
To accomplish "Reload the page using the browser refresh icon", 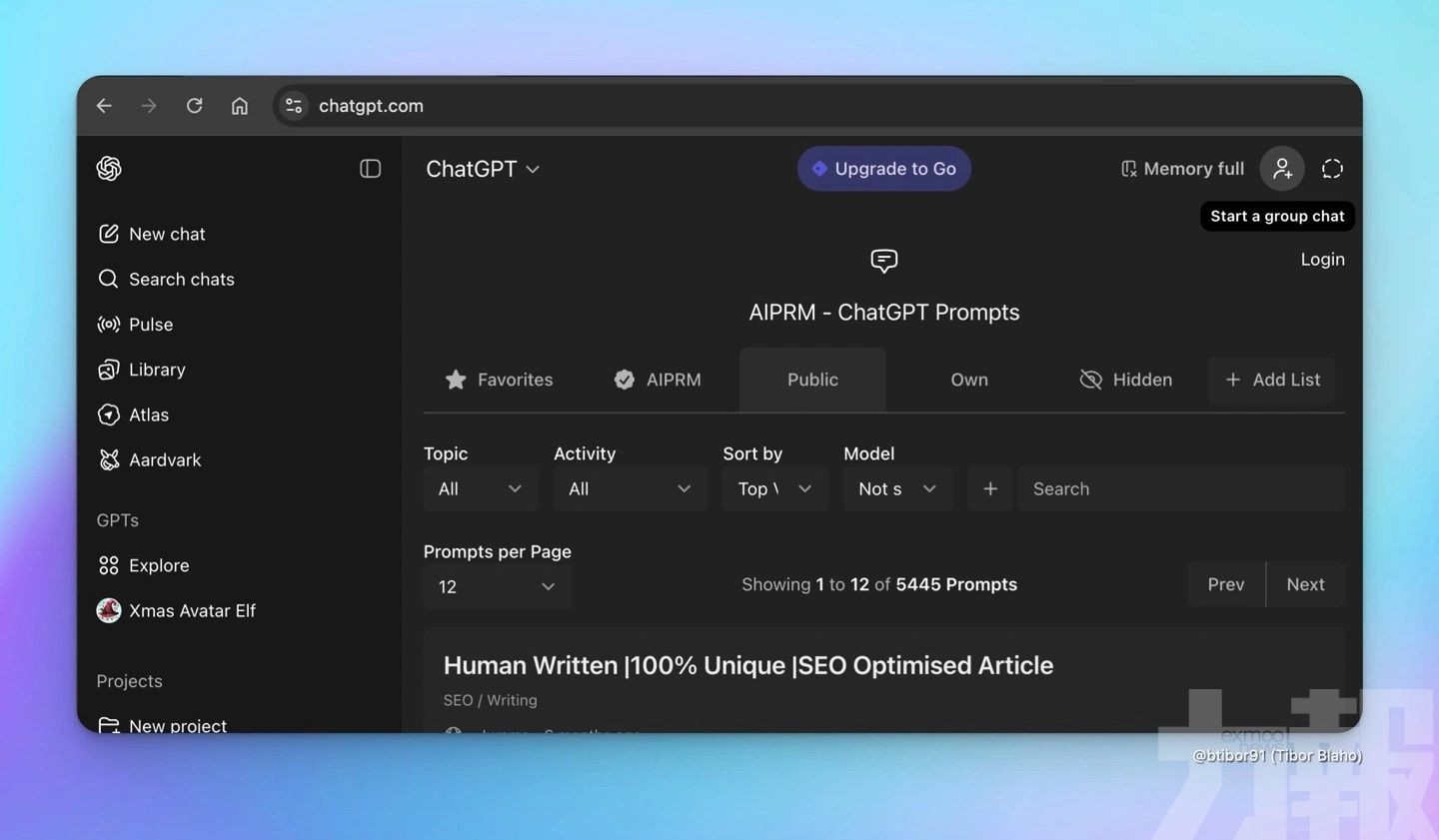I will [x=194, y=105].
